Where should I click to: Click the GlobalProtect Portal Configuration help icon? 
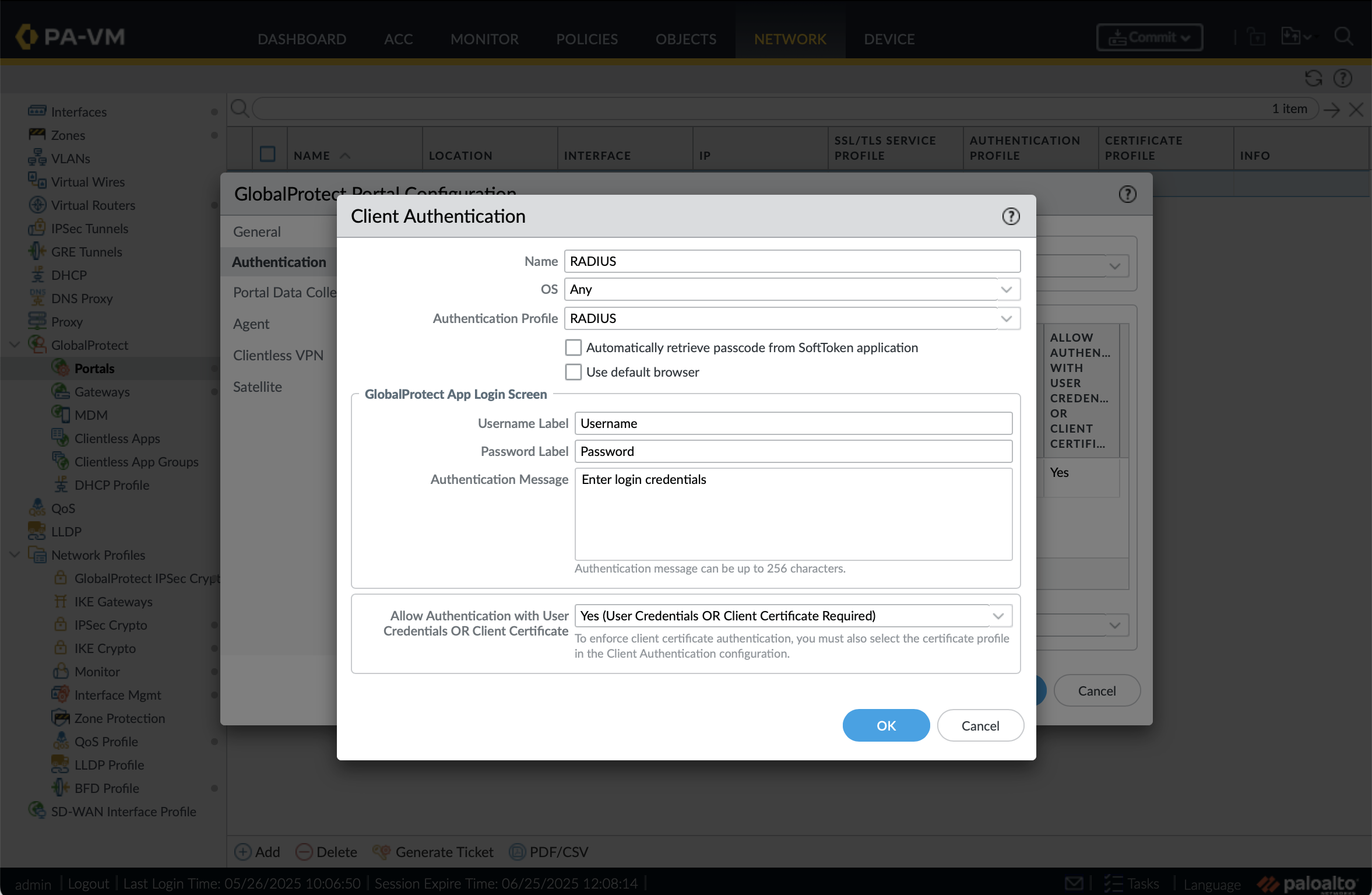click(1127, 194)
